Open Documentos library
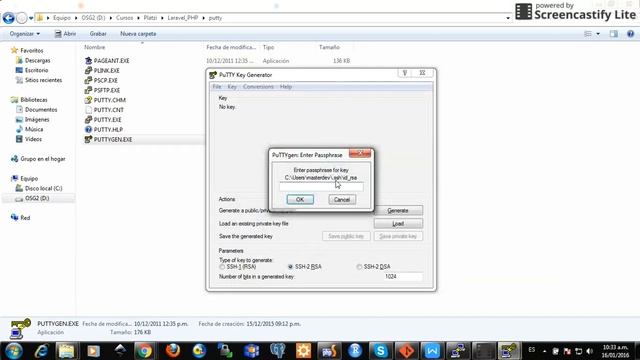Image resolution: width=640 pixels, height=360 pixels. coord(41,110)
